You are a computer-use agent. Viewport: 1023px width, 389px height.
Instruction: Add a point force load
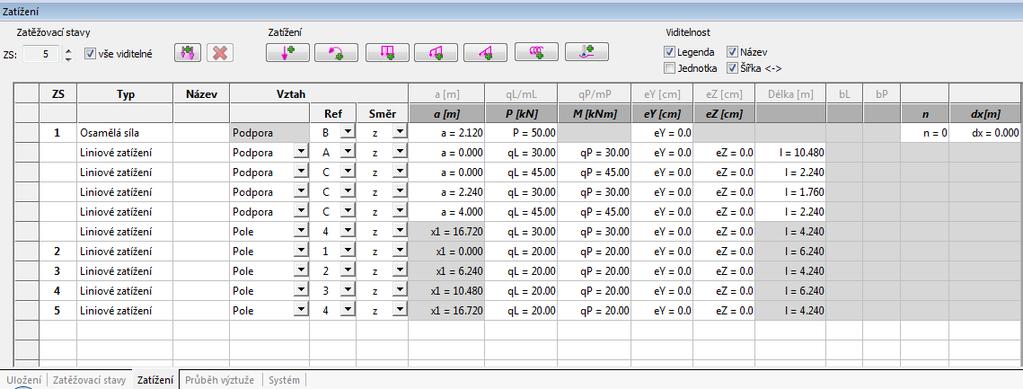click(288, 53)
